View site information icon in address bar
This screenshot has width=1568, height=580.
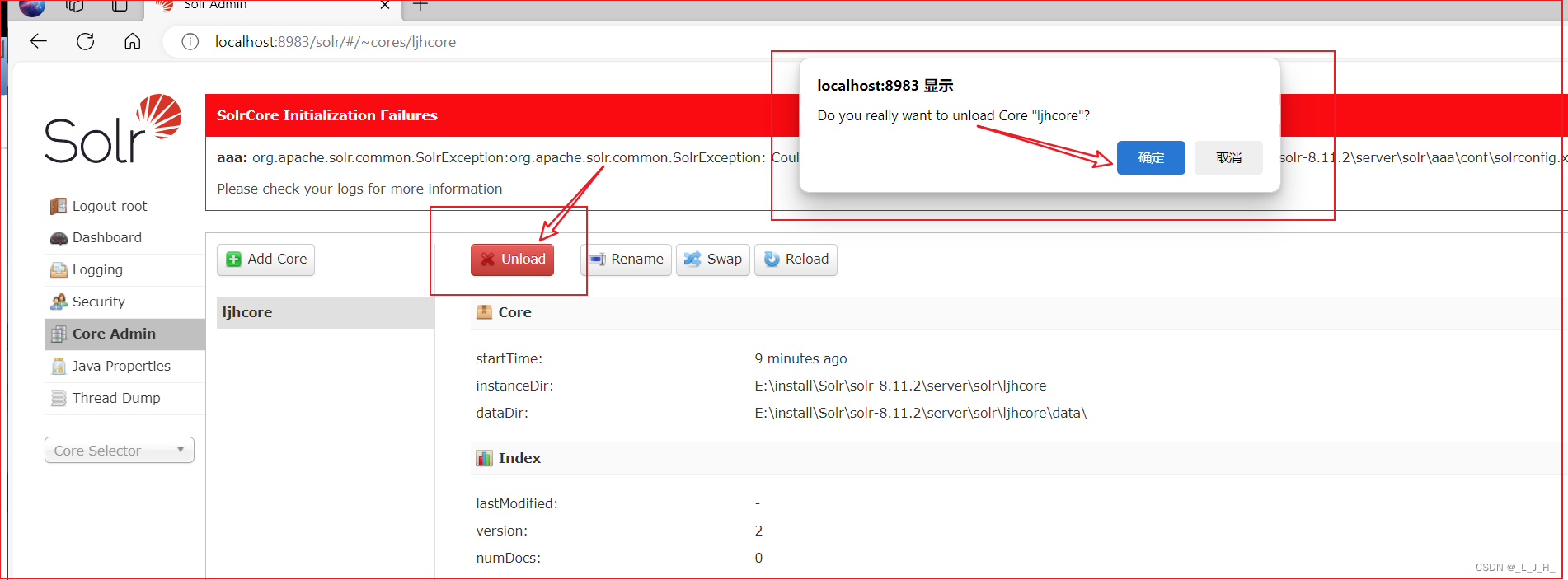190,42
